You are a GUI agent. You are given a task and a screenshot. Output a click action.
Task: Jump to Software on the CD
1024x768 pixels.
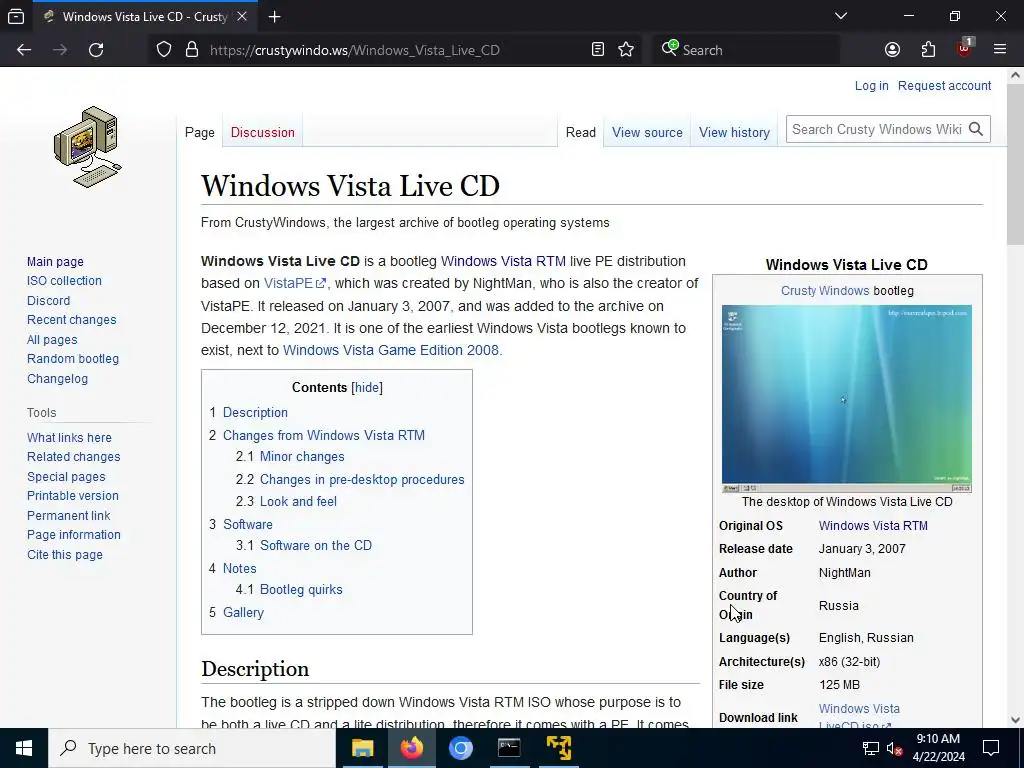pyautogui.click(x=316, y=545)
